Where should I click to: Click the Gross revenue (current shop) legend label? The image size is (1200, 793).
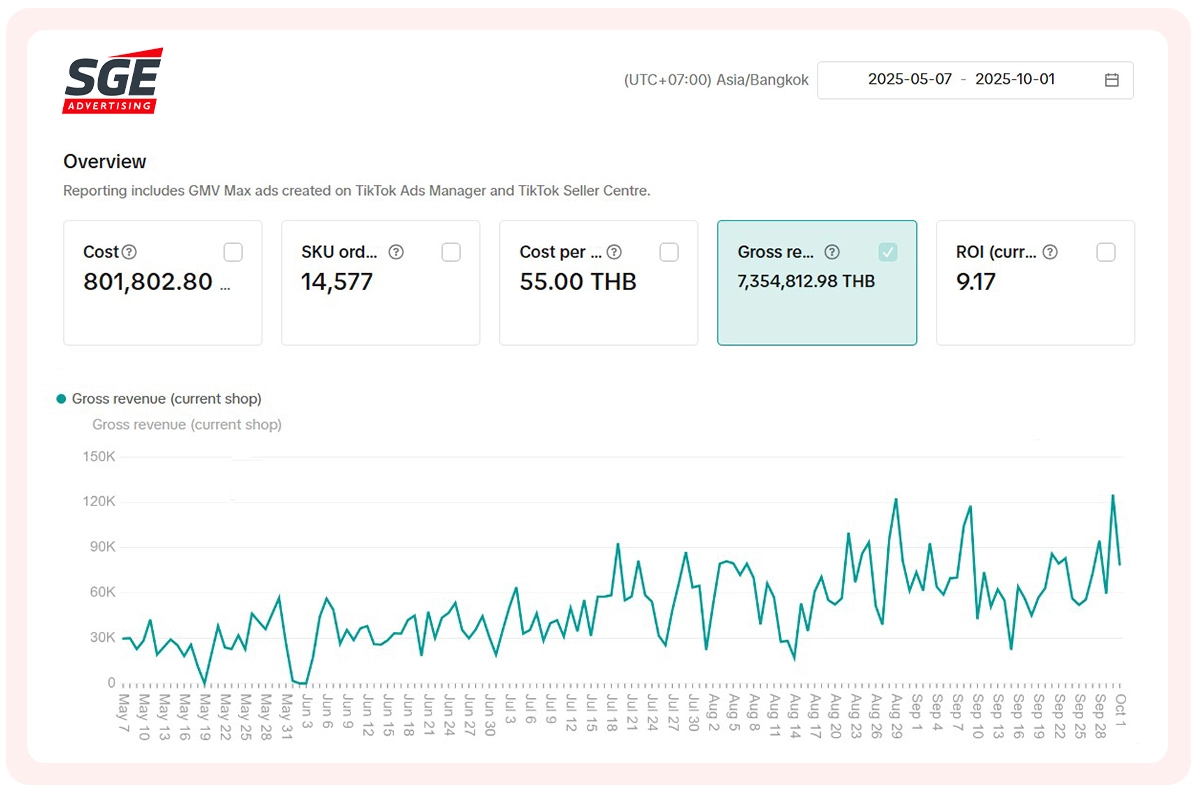[166, 399]
